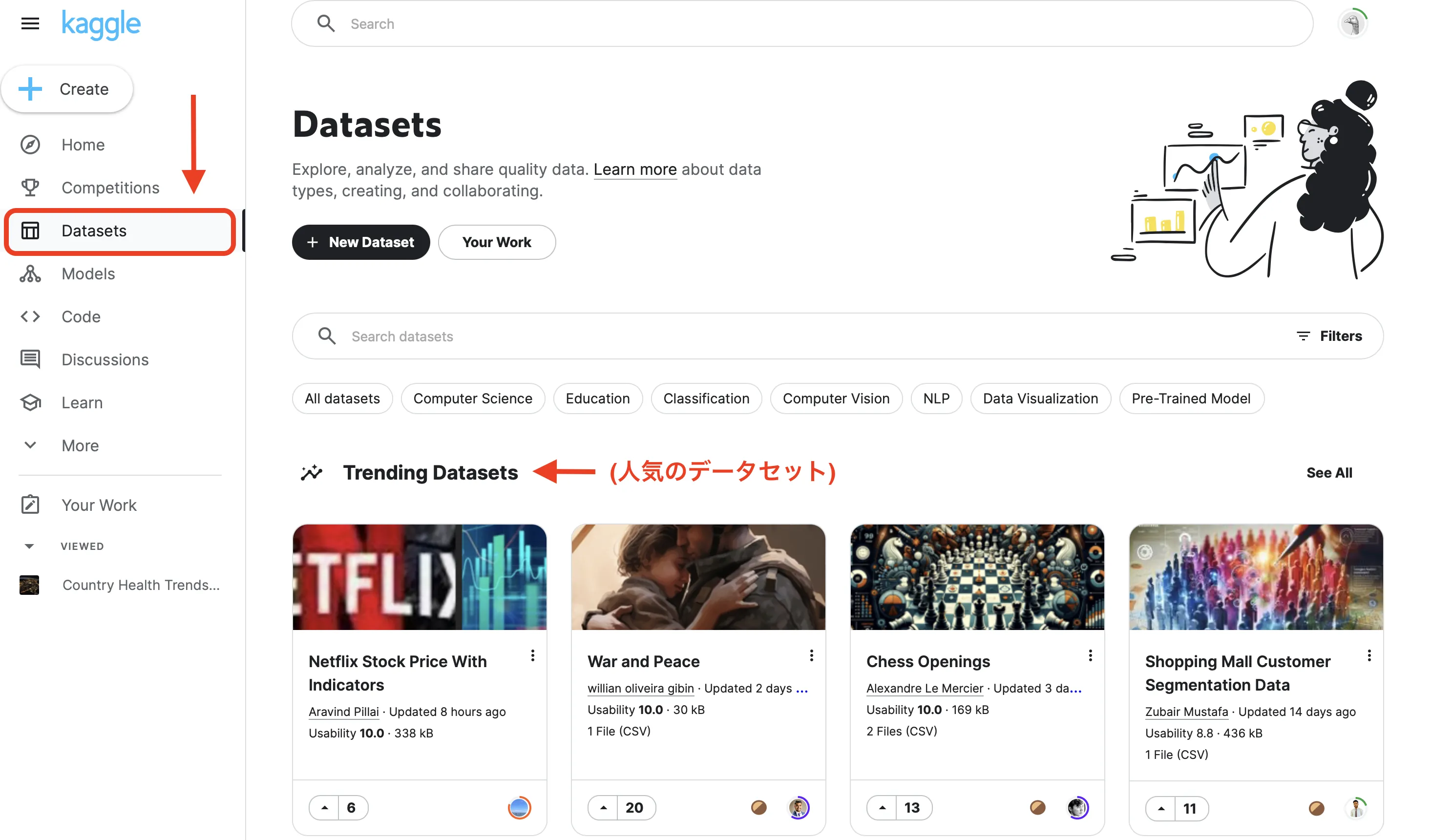Screen dimensions: 1431x840
Task: Open Your Work from the sidebar
Action: (99, 504)
